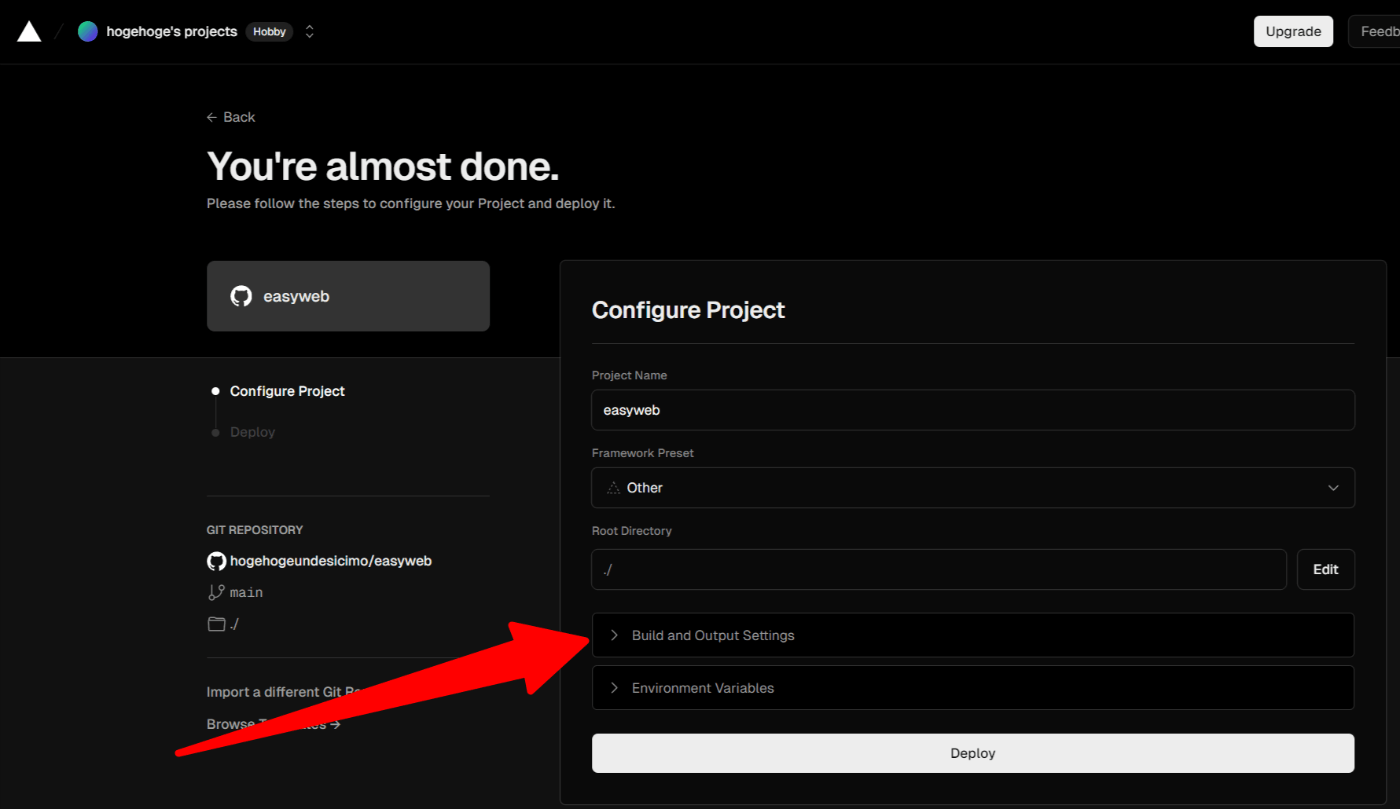Open hogehogeundesicimo/easyweb repository link
Image resolution: width=1400 pixels, height=809 pixels.
[331, 561]
